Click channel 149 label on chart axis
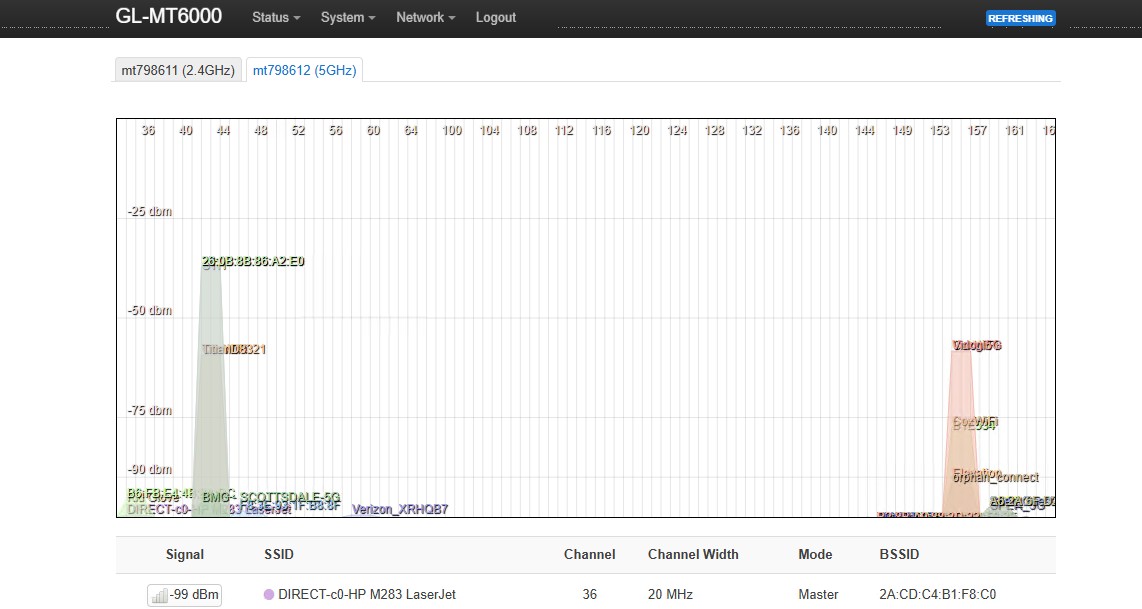Image resolution: width=1142 pixels, height=609 pixels. tap(902, 130)
